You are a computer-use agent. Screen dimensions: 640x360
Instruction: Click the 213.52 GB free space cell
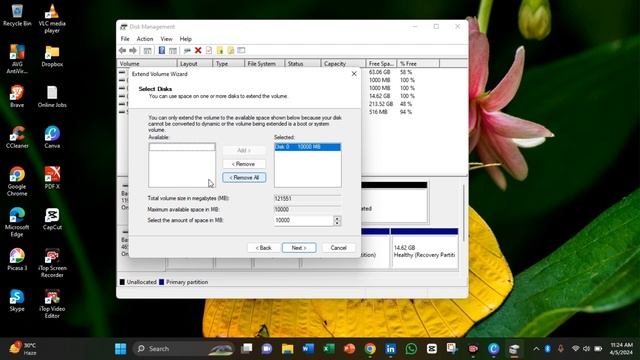pos(381,104)
